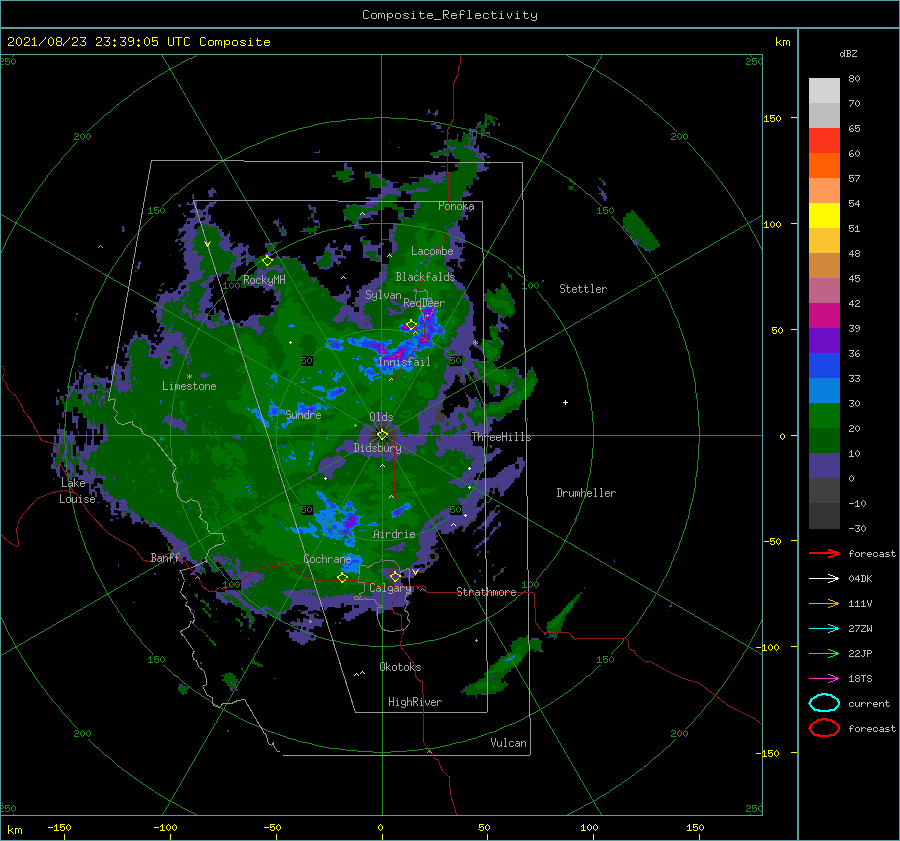Click the Sundre city label
This screenshot has width=900, height=841.
303,414
